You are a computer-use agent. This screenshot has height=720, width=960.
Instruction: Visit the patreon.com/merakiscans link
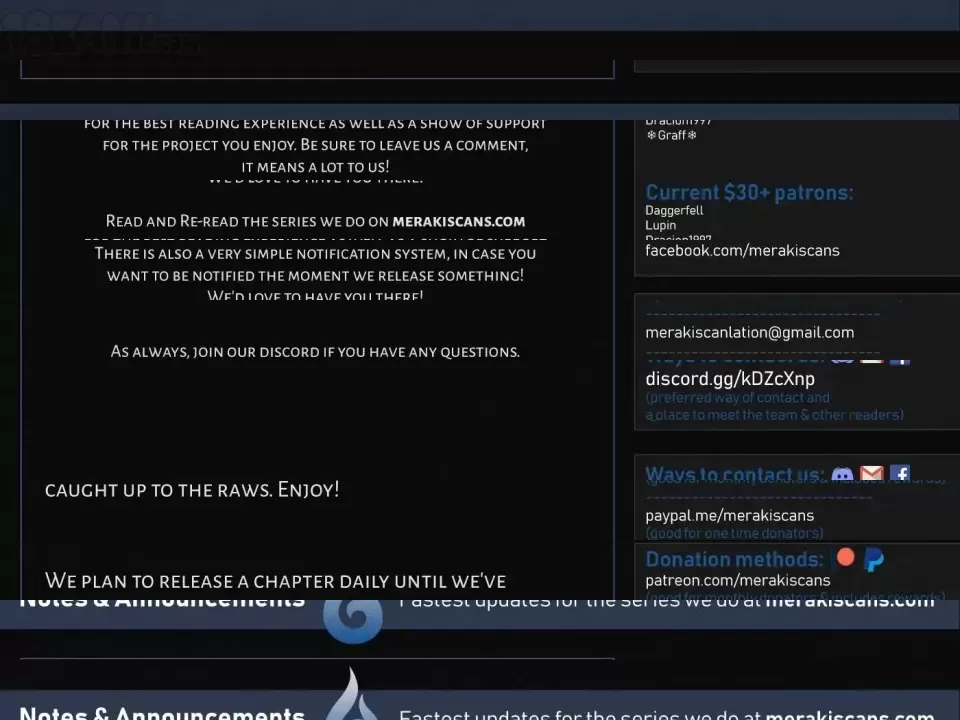(x=737, y=580)
